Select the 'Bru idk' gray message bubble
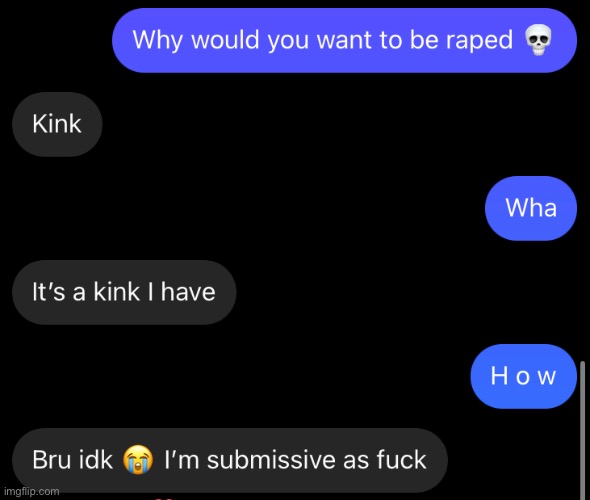 pos(230,460)
